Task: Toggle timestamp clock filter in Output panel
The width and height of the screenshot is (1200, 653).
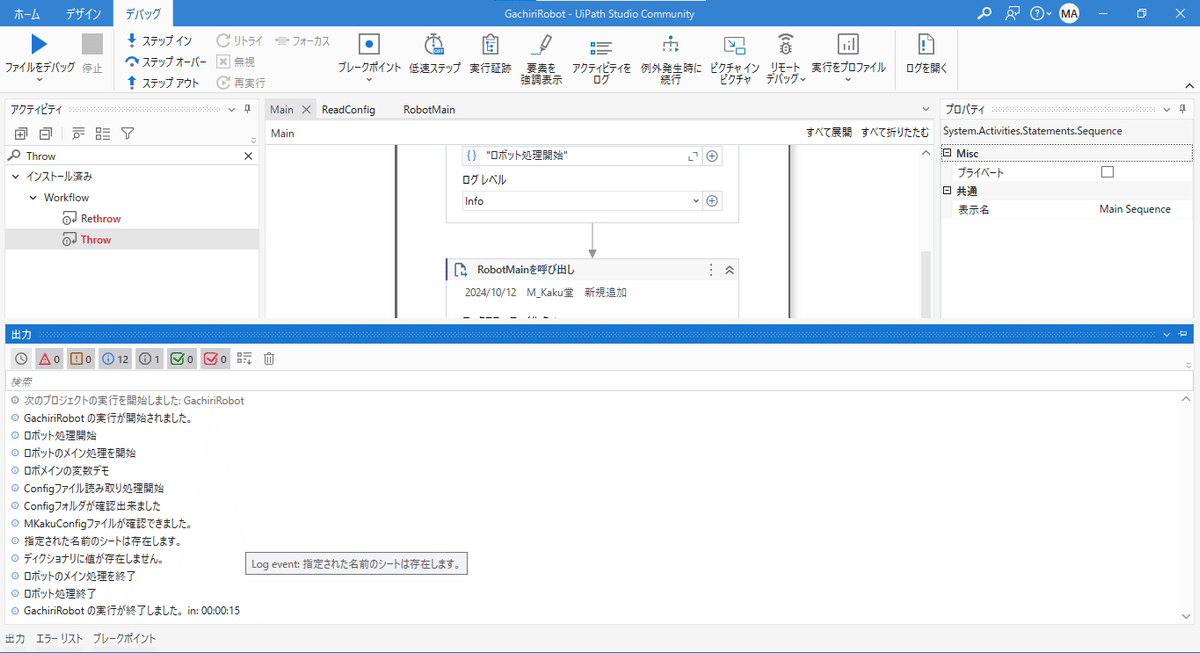Action: point(21,358)
